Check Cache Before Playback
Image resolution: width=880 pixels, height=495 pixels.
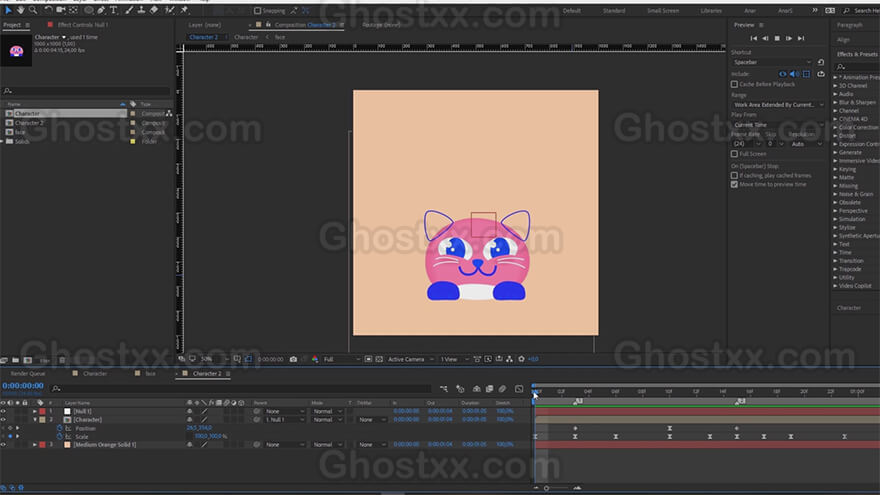(734, 84)
